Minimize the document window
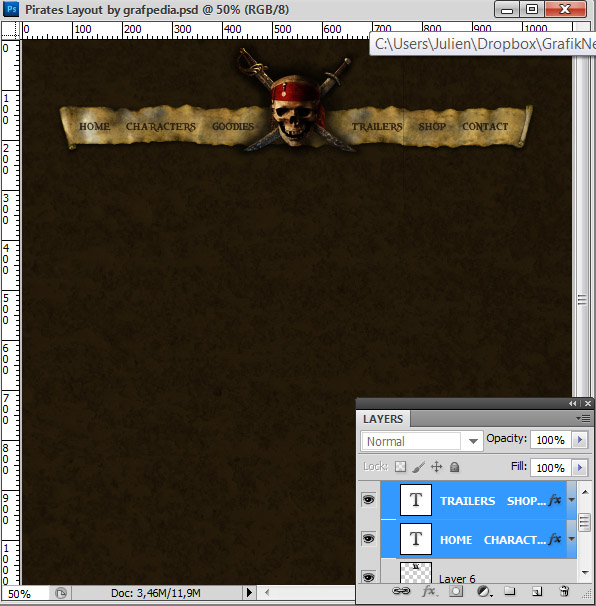 [x=507, y=9]
